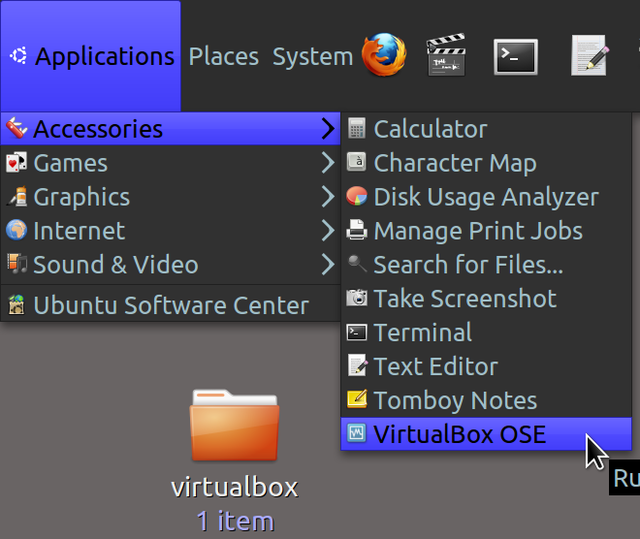Launch VirtualBox OSE entry
The image size is (640, 539).
(486, 433)
